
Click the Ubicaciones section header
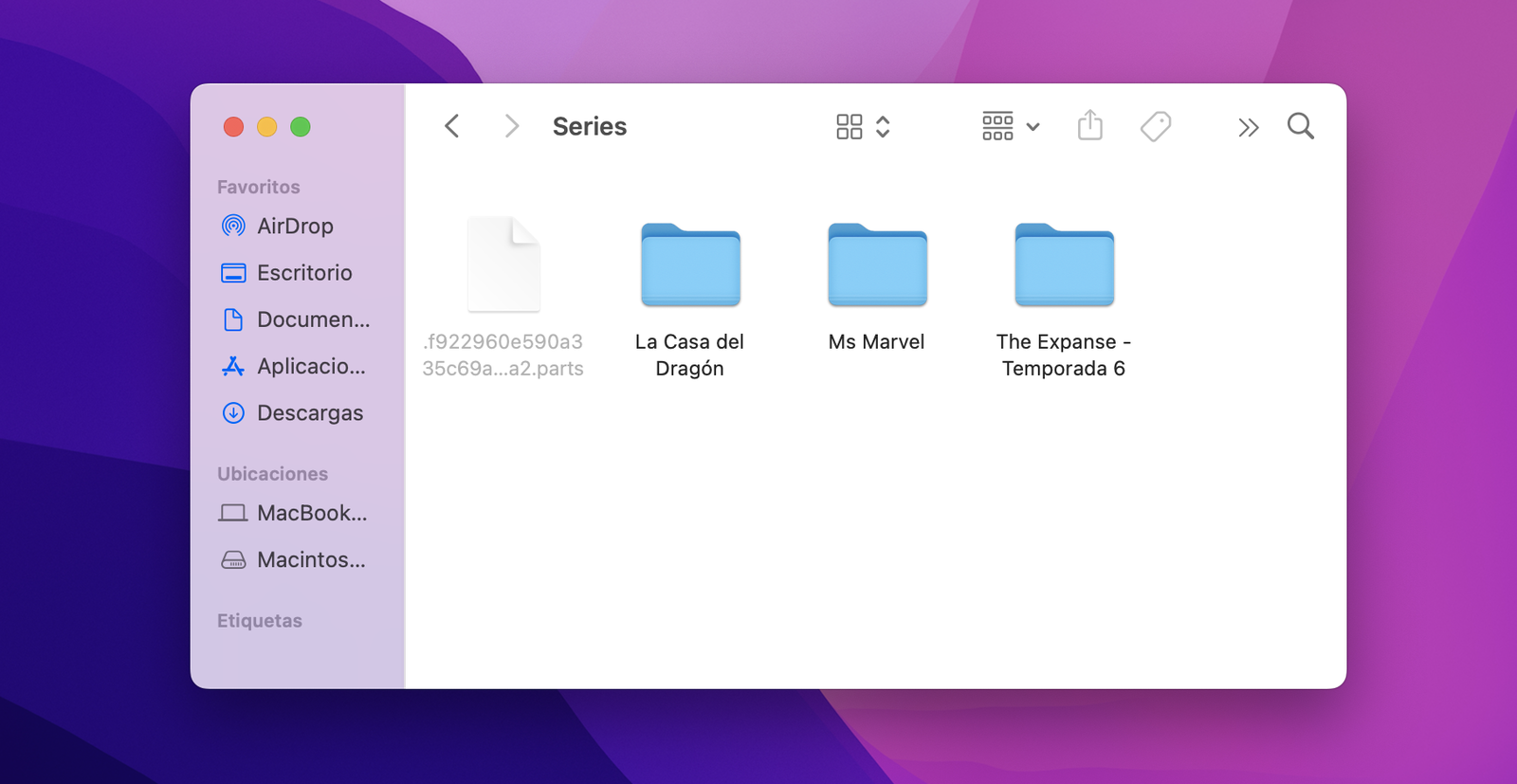point(273,474)
